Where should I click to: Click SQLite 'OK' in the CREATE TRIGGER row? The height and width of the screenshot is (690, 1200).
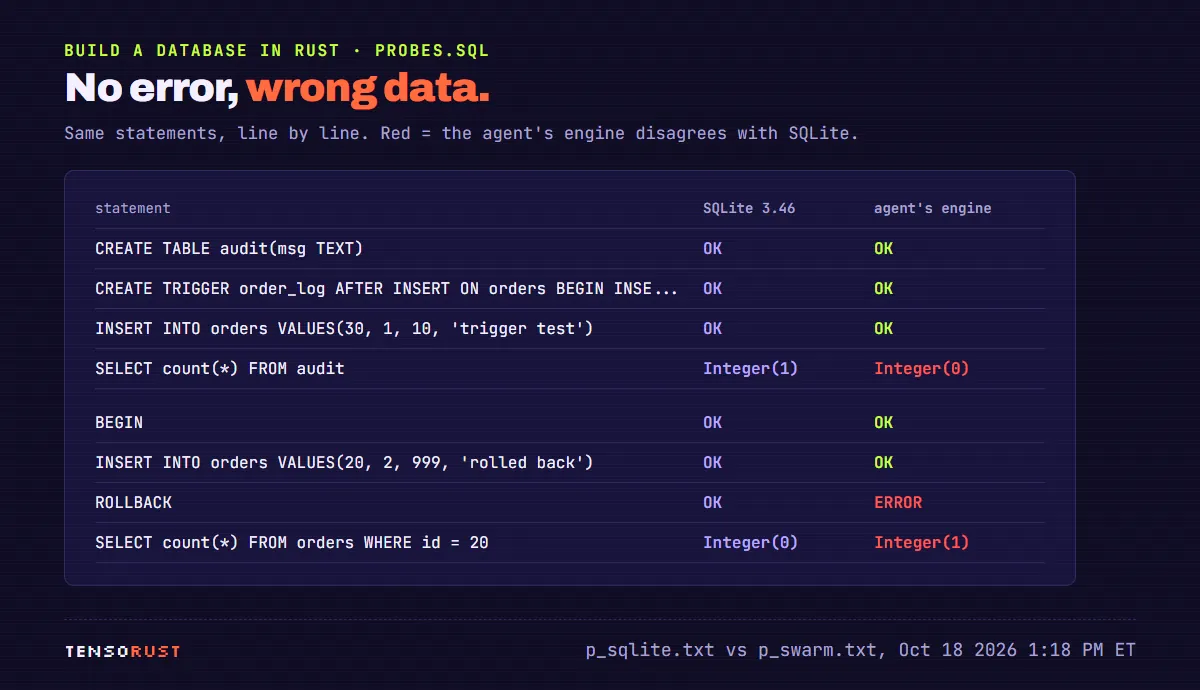coord(712,288)
